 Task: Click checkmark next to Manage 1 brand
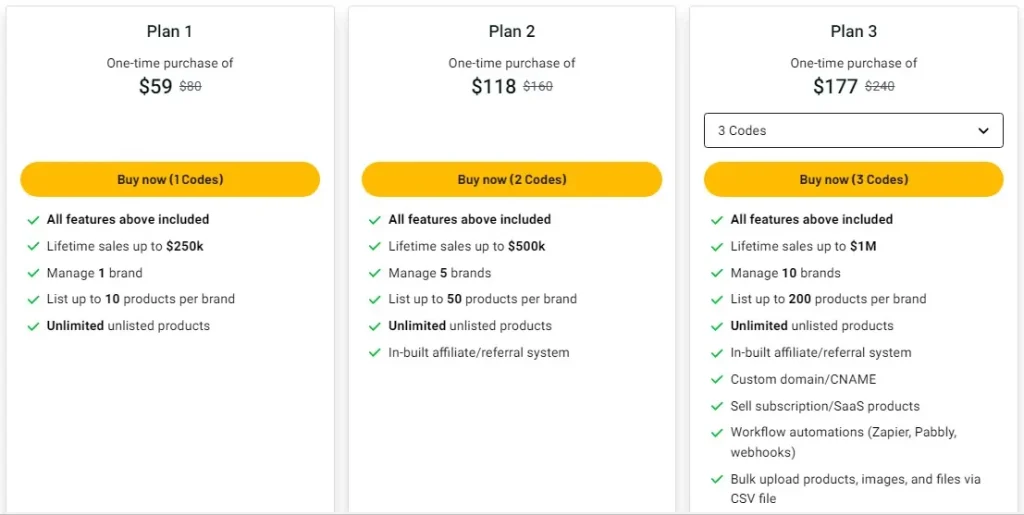pos(33,274)
